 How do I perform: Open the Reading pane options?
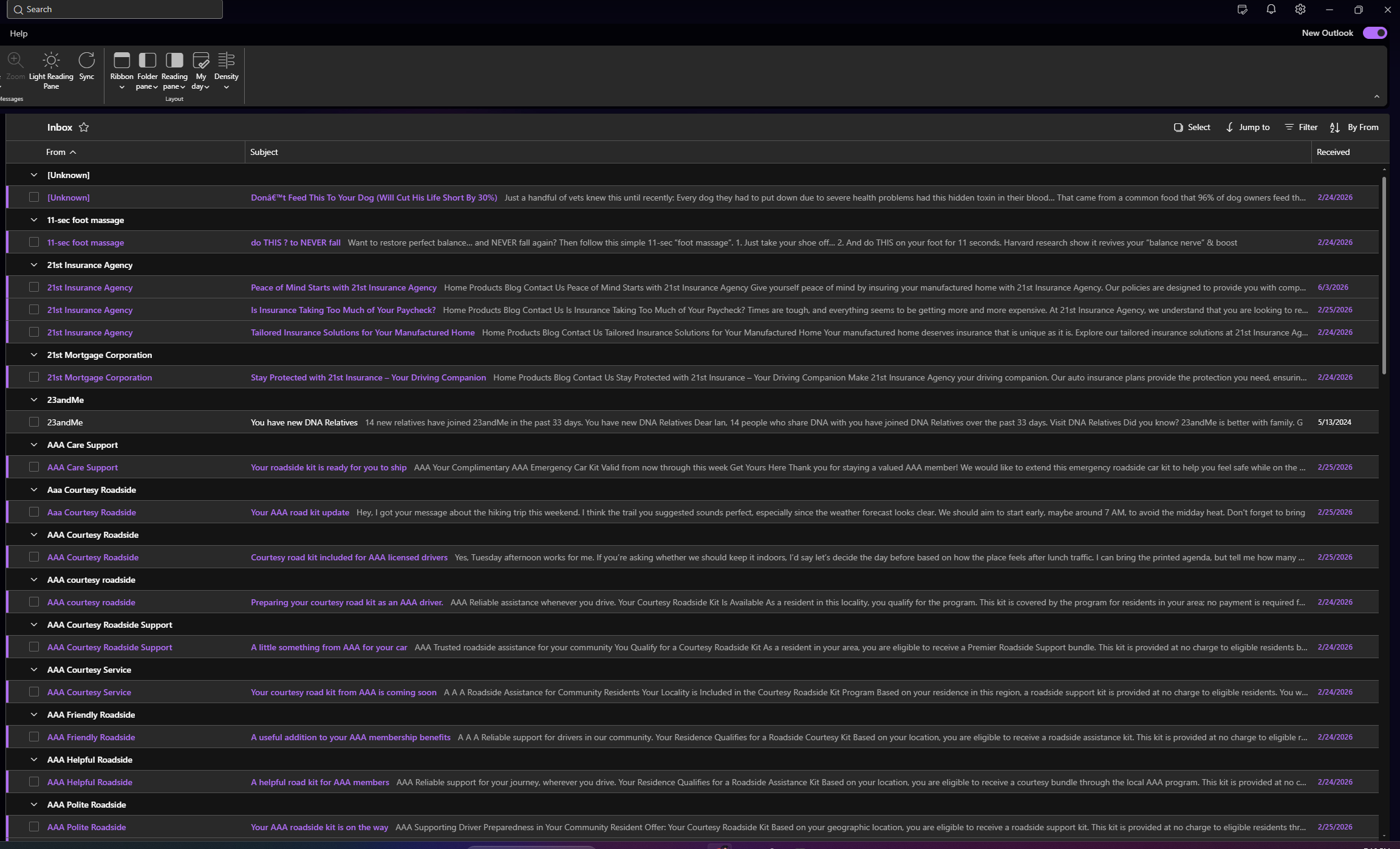pyautogui.click(x=174, y=70)
